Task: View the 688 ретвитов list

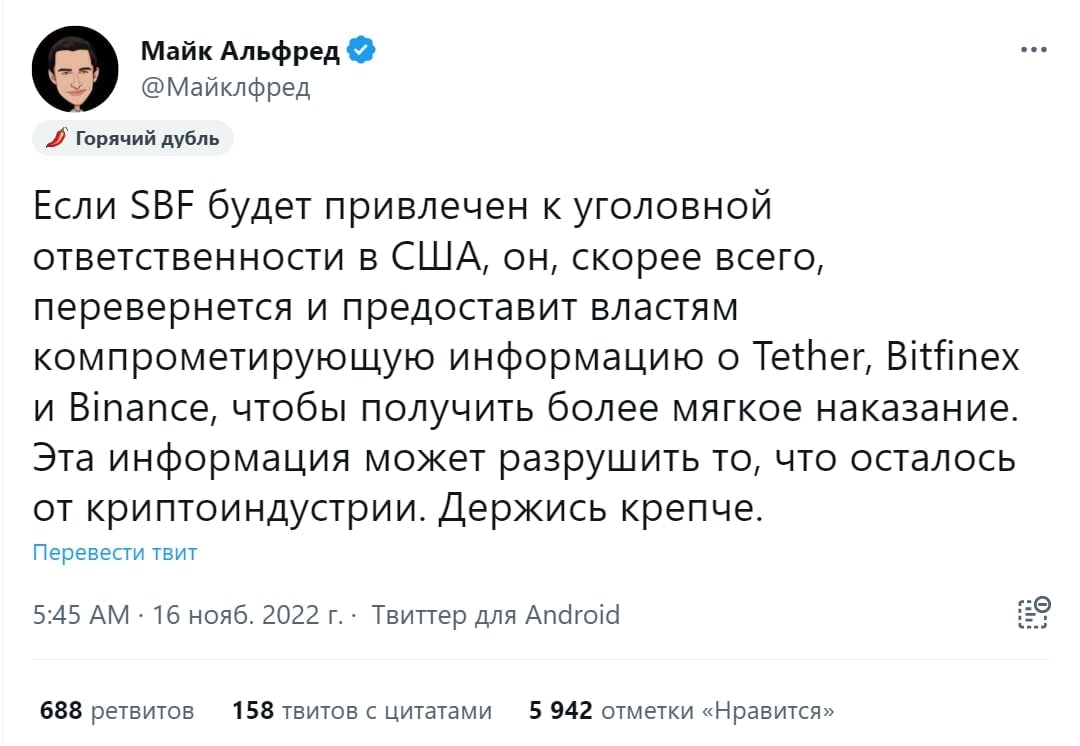Action: pyautogui.click(x=117, y=711)
